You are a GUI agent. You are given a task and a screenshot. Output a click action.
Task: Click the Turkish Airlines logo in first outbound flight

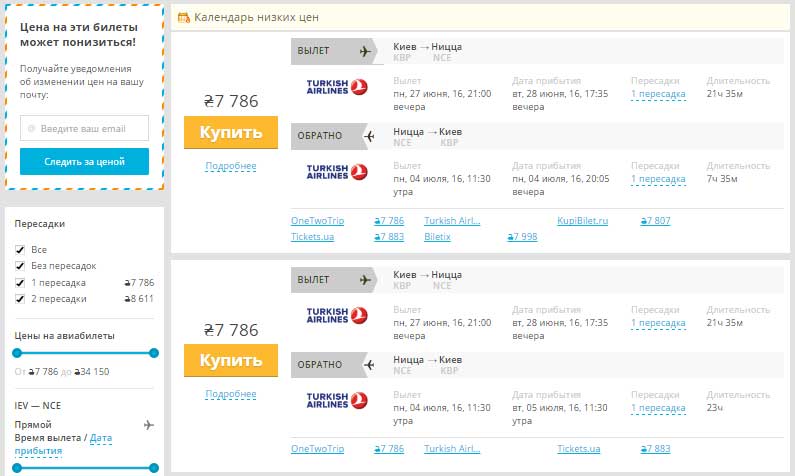coord(337,87)
